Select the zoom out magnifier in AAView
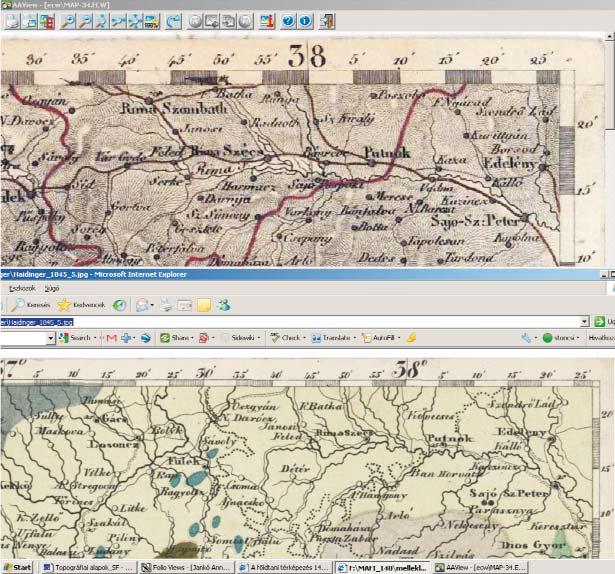615x574 pixels. click(84, 21)
